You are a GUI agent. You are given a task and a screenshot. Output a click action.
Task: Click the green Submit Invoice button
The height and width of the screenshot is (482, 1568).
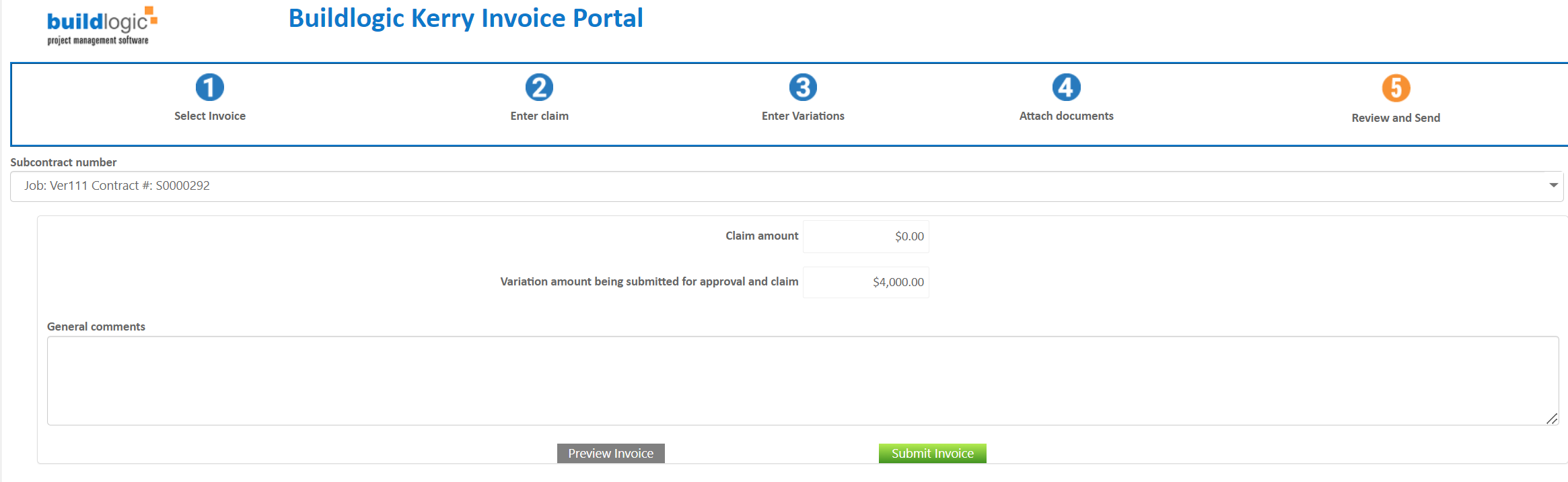(x=933, y=454)
